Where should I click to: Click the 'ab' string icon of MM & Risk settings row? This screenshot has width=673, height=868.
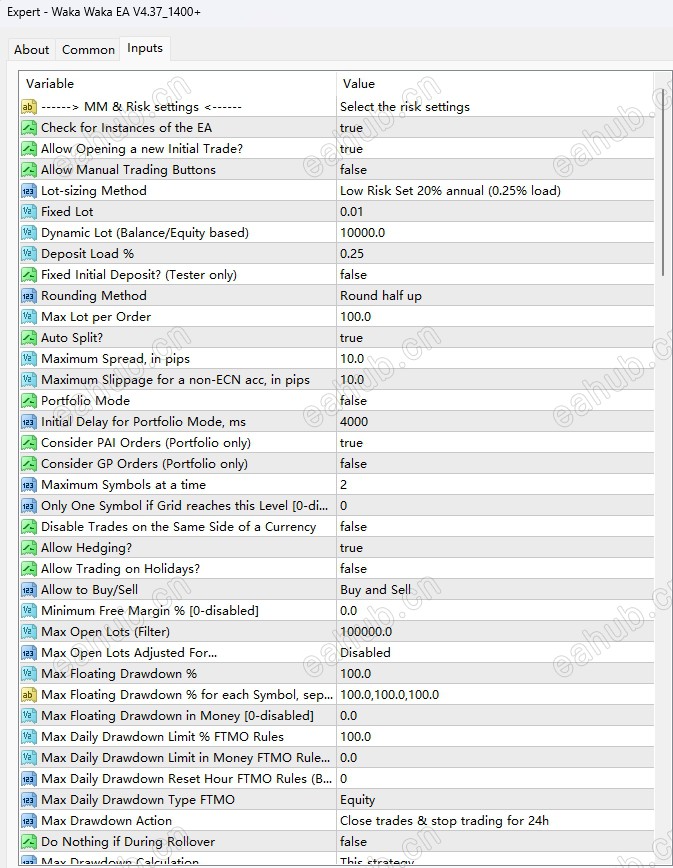(x=29, y=107)
